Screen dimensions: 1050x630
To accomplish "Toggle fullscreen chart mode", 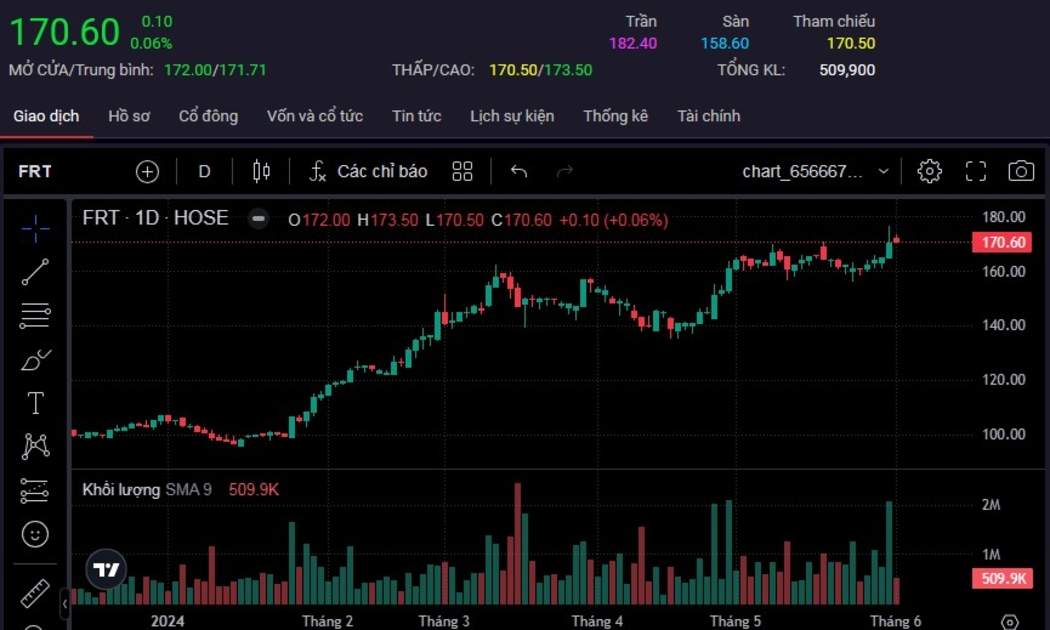I will pyautogui.click(x=975, y=171).
